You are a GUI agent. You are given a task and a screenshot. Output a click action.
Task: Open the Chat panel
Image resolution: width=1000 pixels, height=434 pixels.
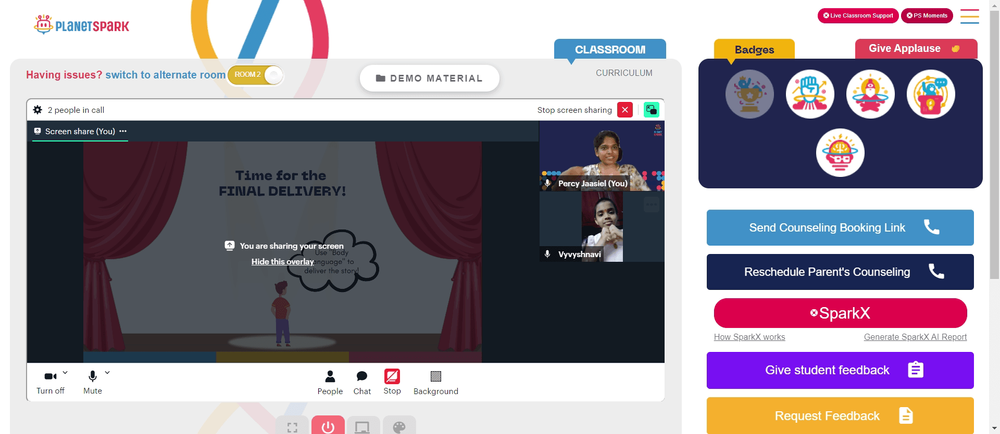pyautogui.click(x=362, y=382)
